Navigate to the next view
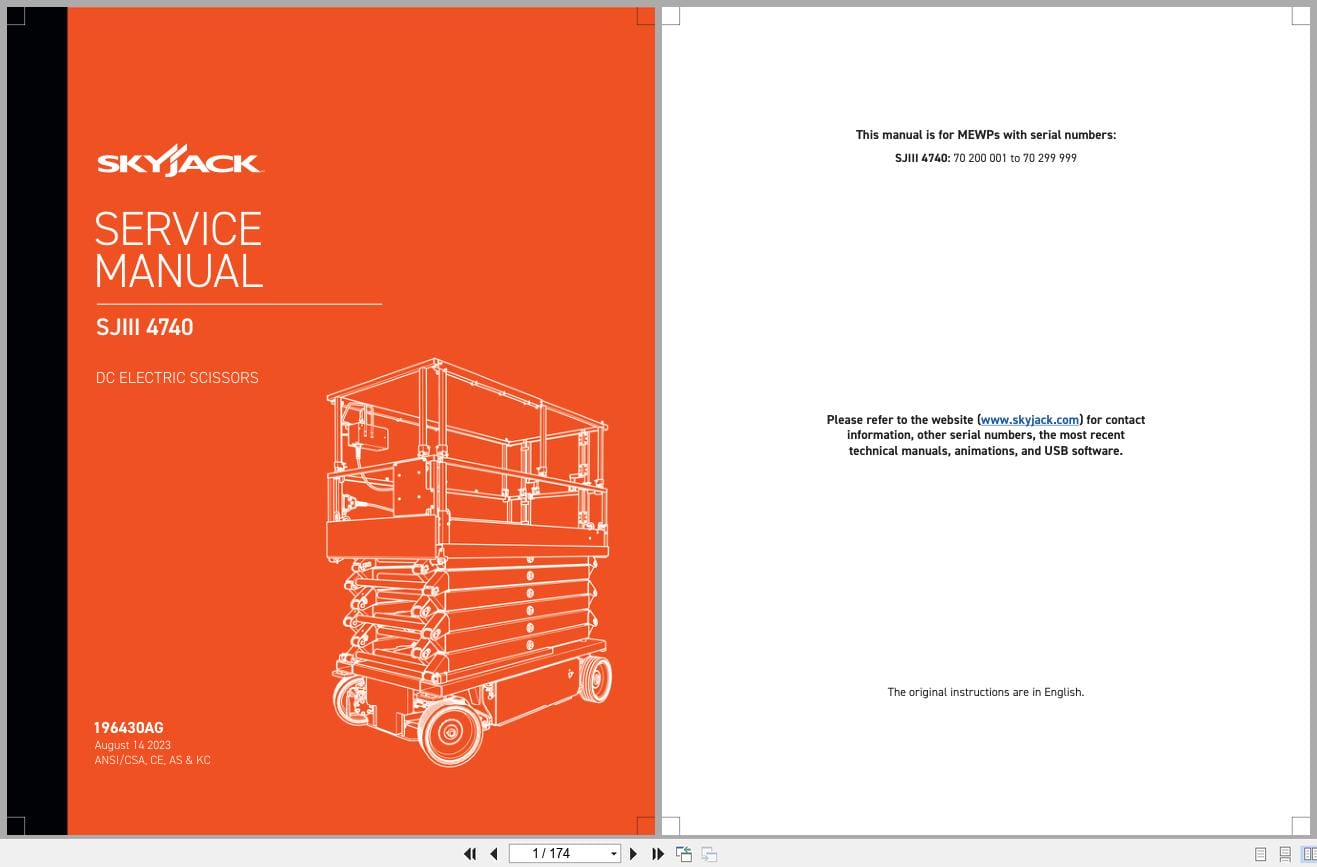This screenshot has height=867, width=1317. (708, 854)
